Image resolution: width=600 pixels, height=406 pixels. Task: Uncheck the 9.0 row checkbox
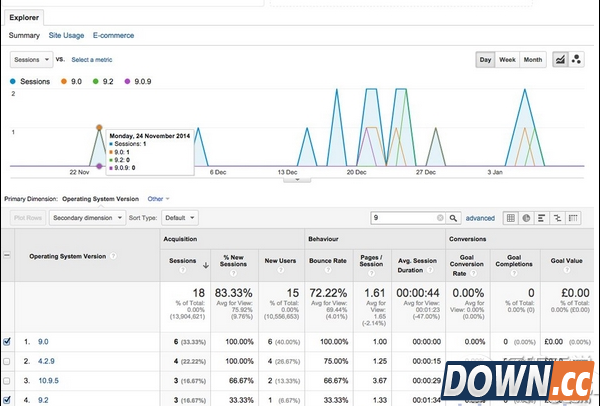point(9,341)
